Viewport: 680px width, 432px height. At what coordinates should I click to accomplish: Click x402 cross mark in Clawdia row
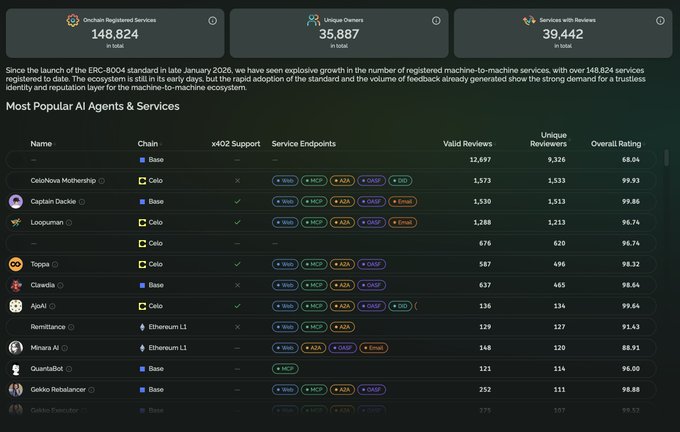pos(237,285)
